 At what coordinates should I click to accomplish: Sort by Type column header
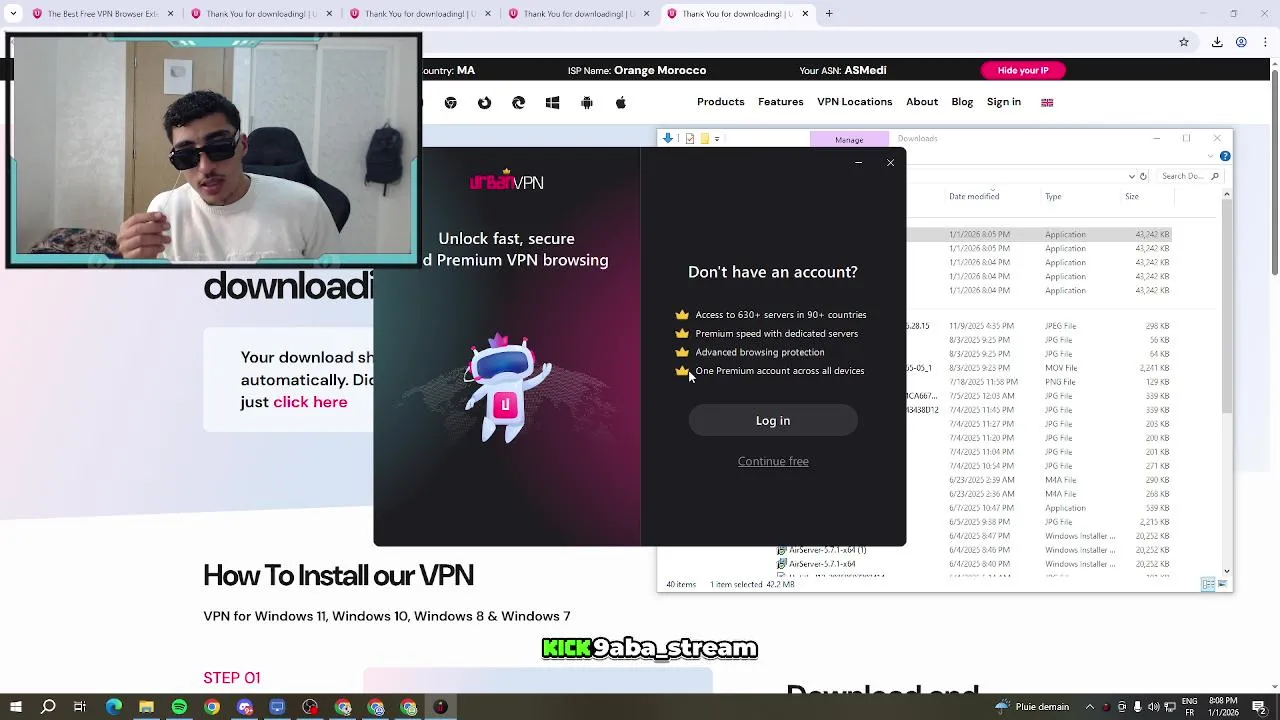1053,196
